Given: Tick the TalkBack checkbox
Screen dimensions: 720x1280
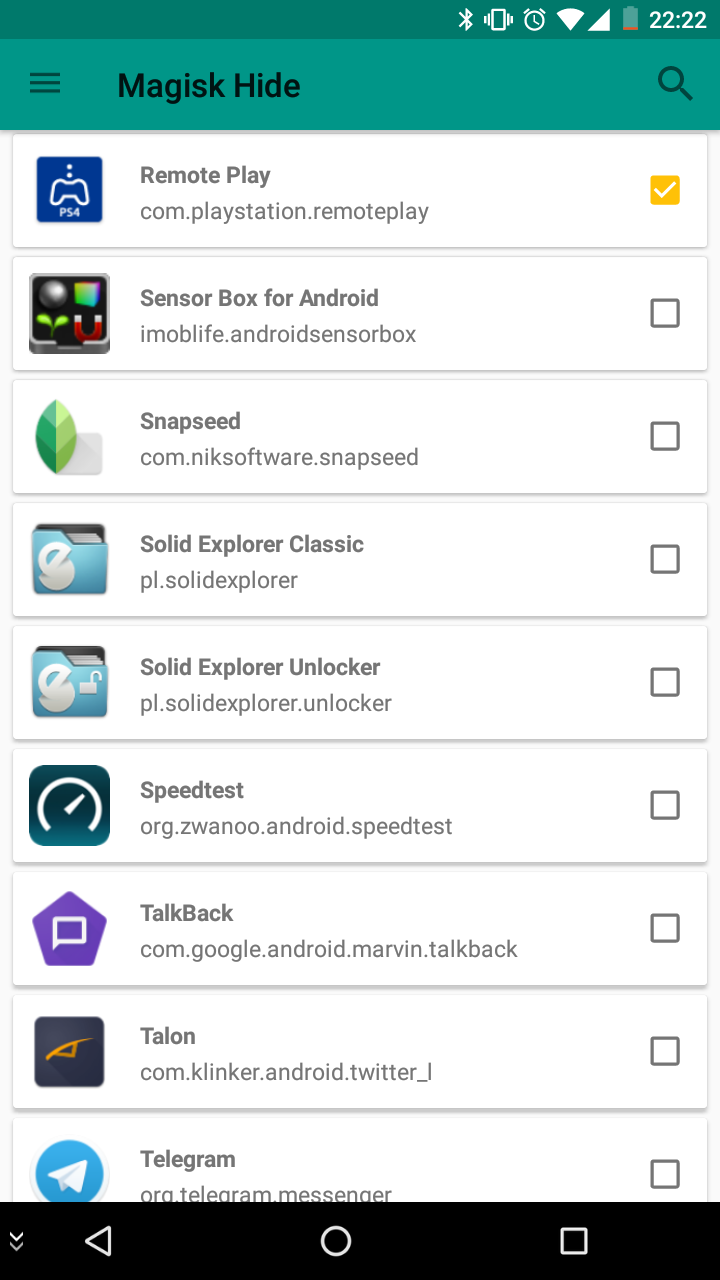Looking at the screenshot, I should (665, 928).
